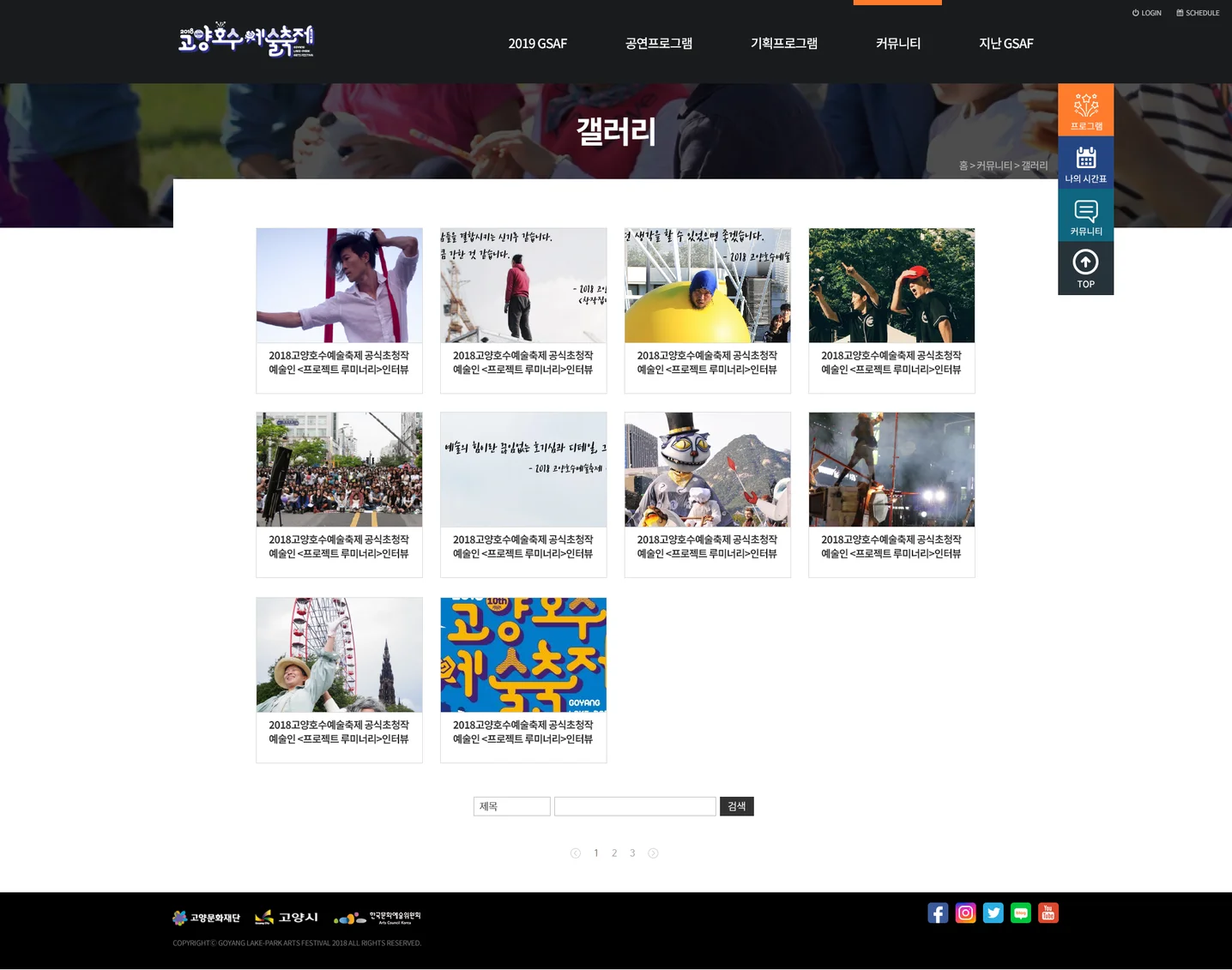
Task: Open the yellow costume interview thumbnail
Action: click(707, 285)
